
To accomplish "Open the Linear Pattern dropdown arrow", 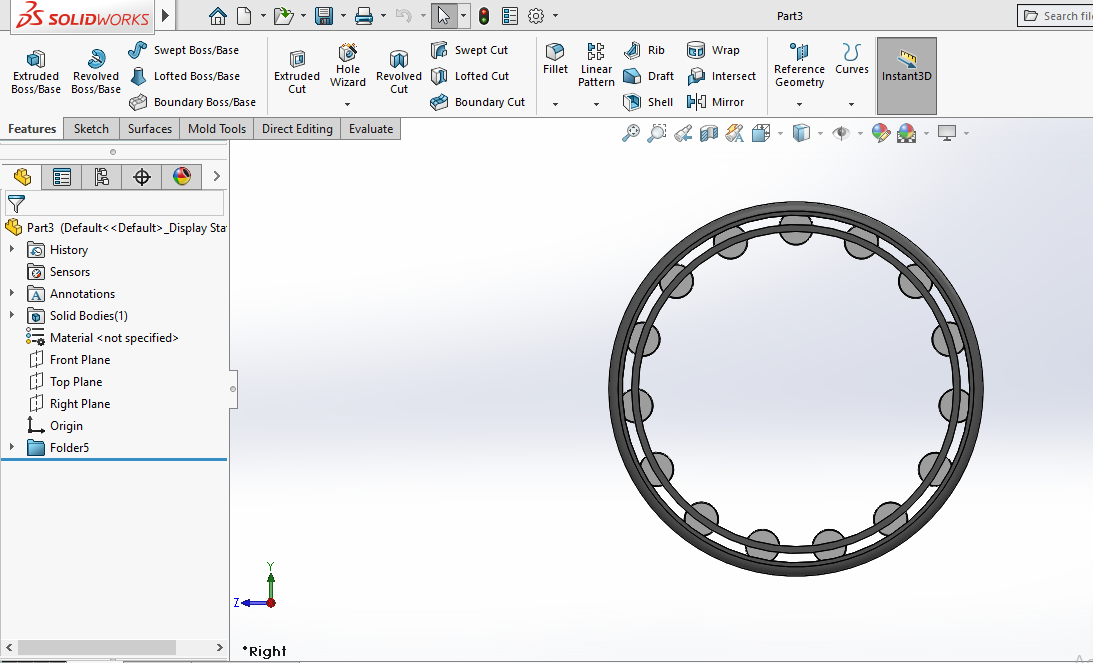I will tap(596, 104).
